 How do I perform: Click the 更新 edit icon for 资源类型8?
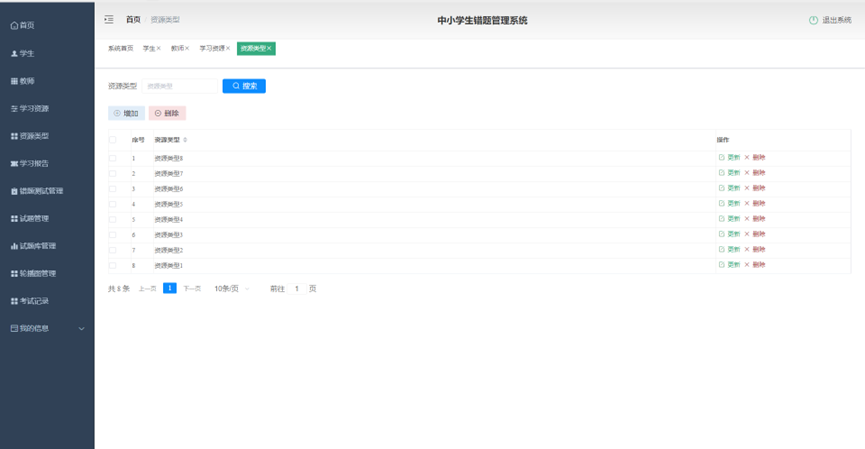722,158
